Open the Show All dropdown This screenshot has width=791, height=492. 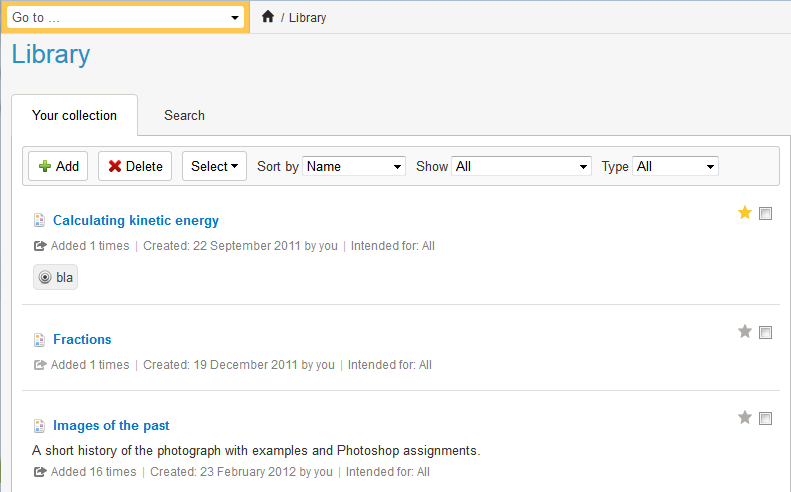521,166
